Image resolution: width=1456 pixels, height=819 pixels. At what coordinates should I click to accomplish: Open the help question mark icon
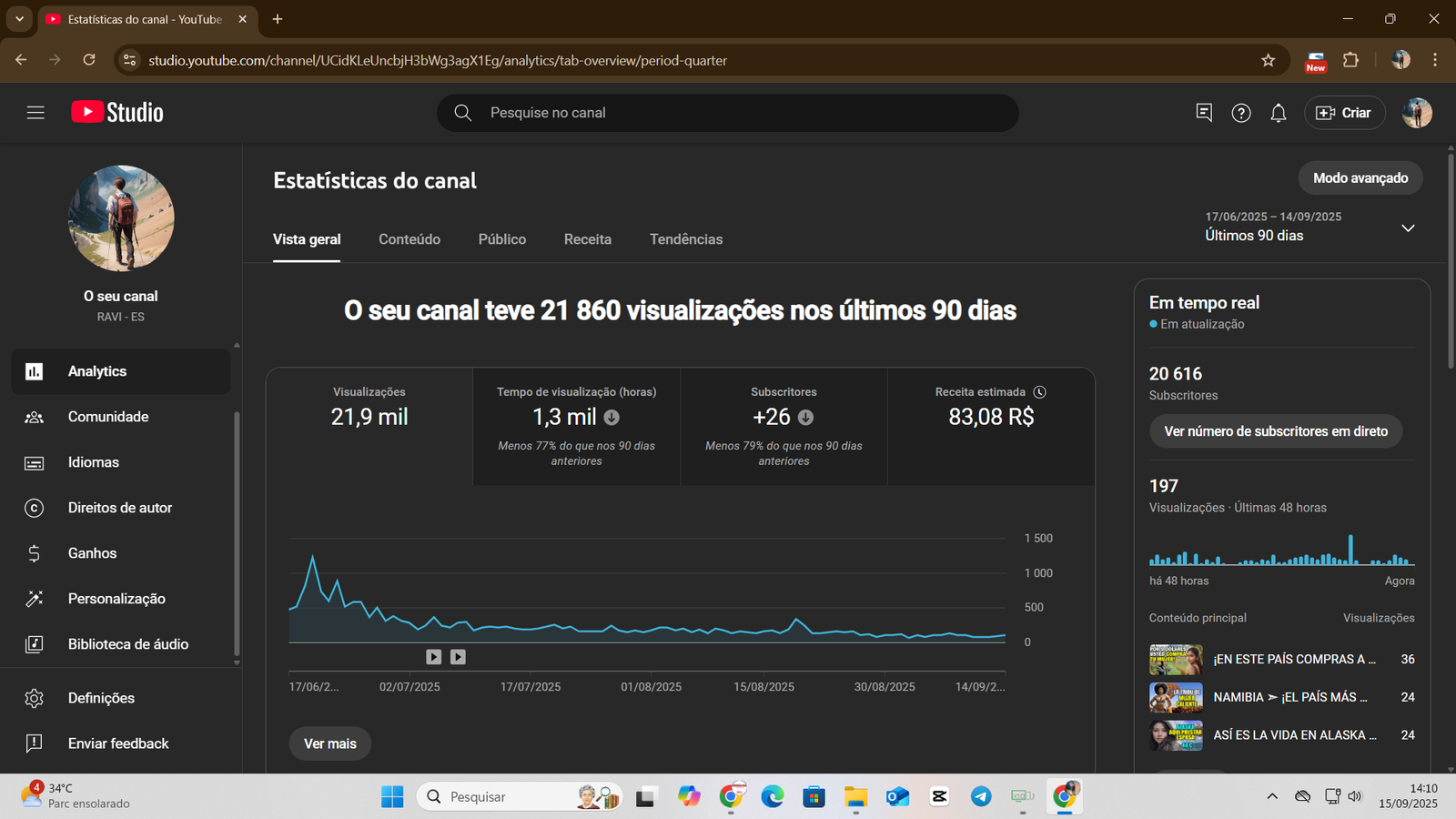pyautogui.click(x=1241, y=113)
